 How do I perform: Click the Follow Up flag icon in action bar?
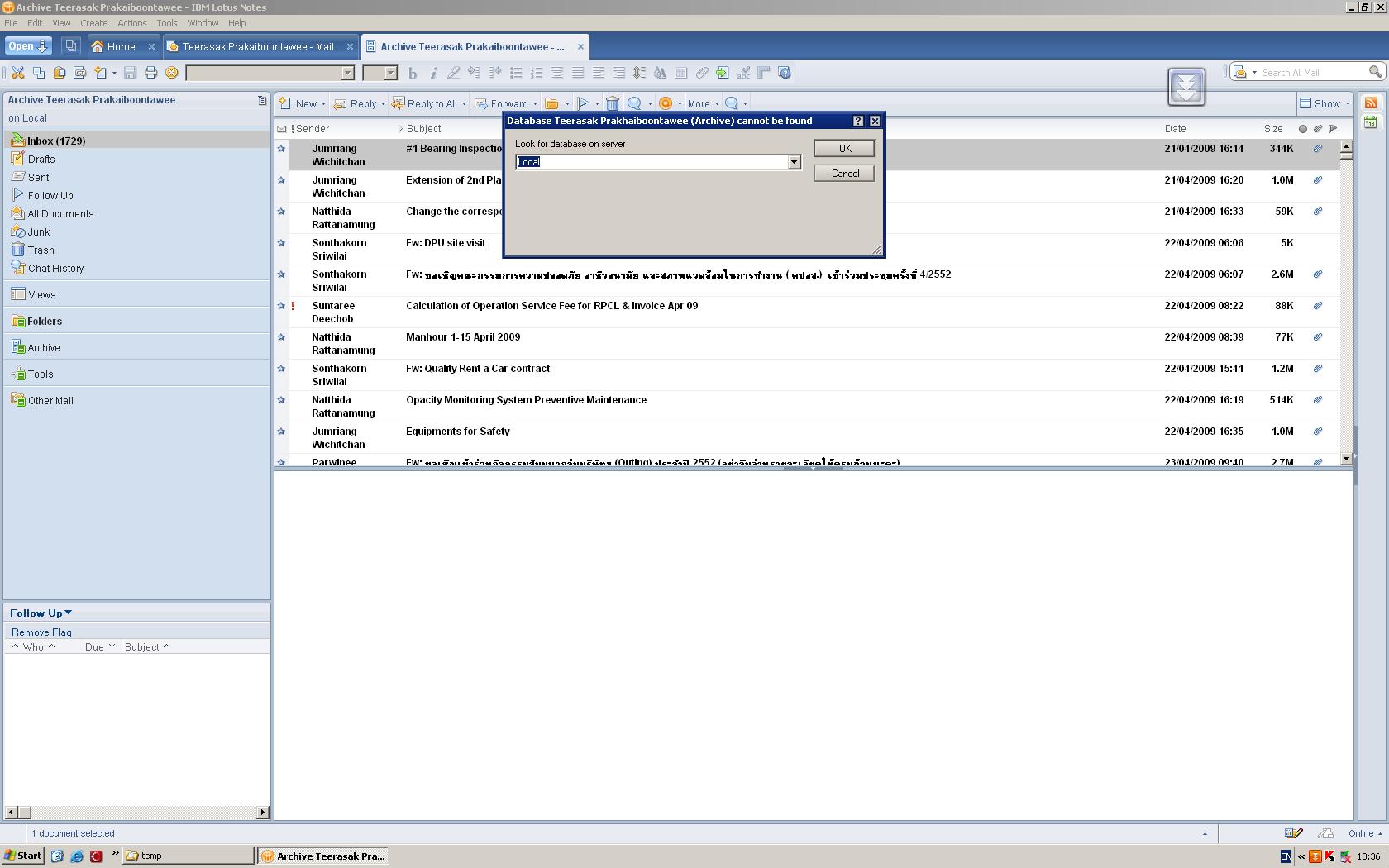click(583, 103)
